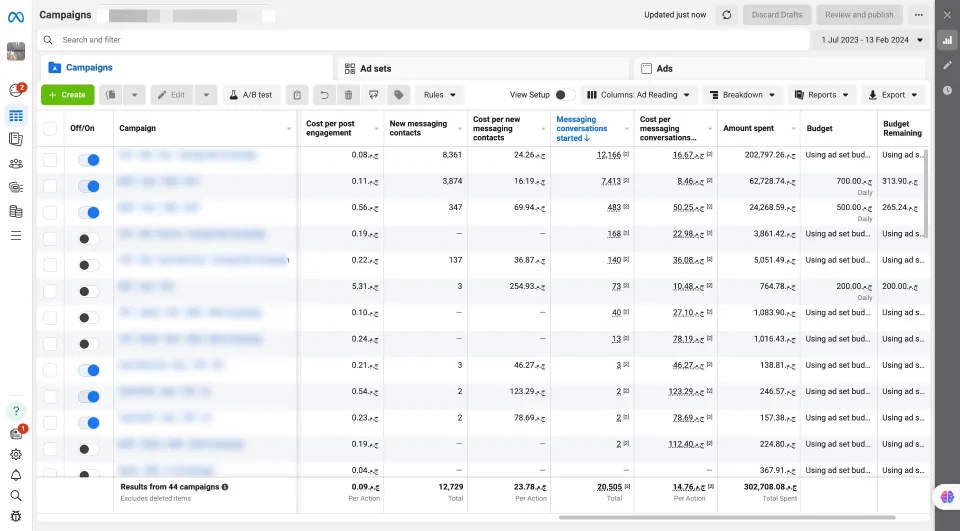Expand the duplicate options arrow

pyautogui.click(x=135, y=95)
